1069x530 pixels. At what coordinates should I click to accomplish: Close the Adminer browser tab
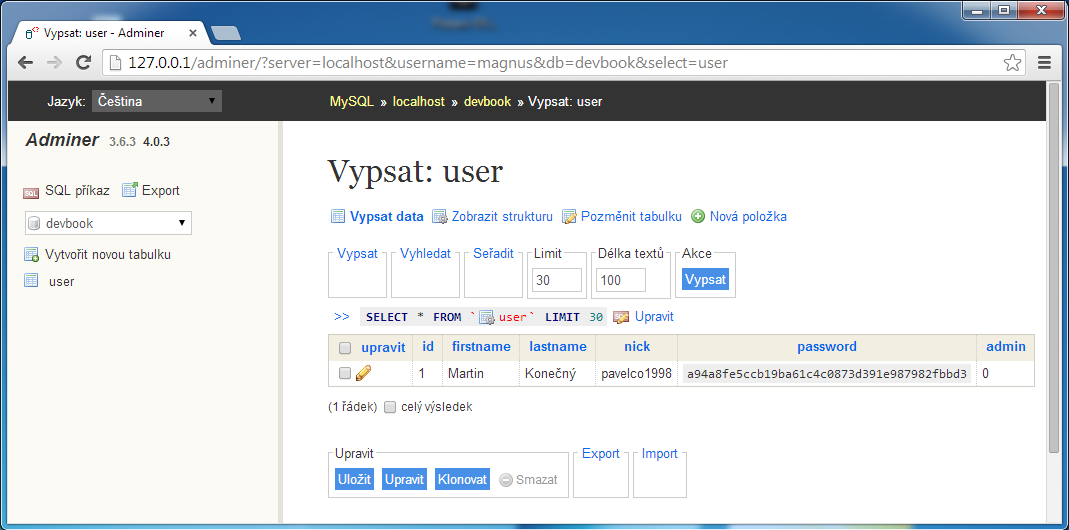click(x=193, y=33)
